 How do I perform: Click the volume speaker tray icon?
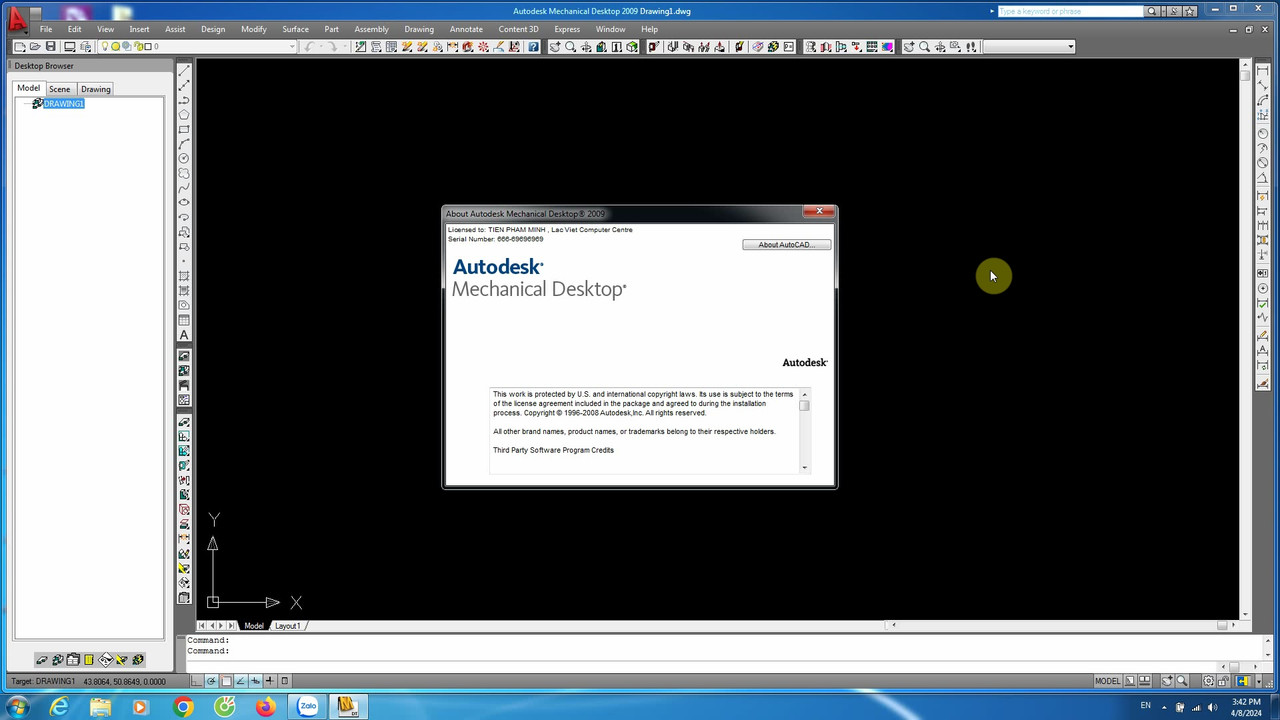[x=1211, y=707]
